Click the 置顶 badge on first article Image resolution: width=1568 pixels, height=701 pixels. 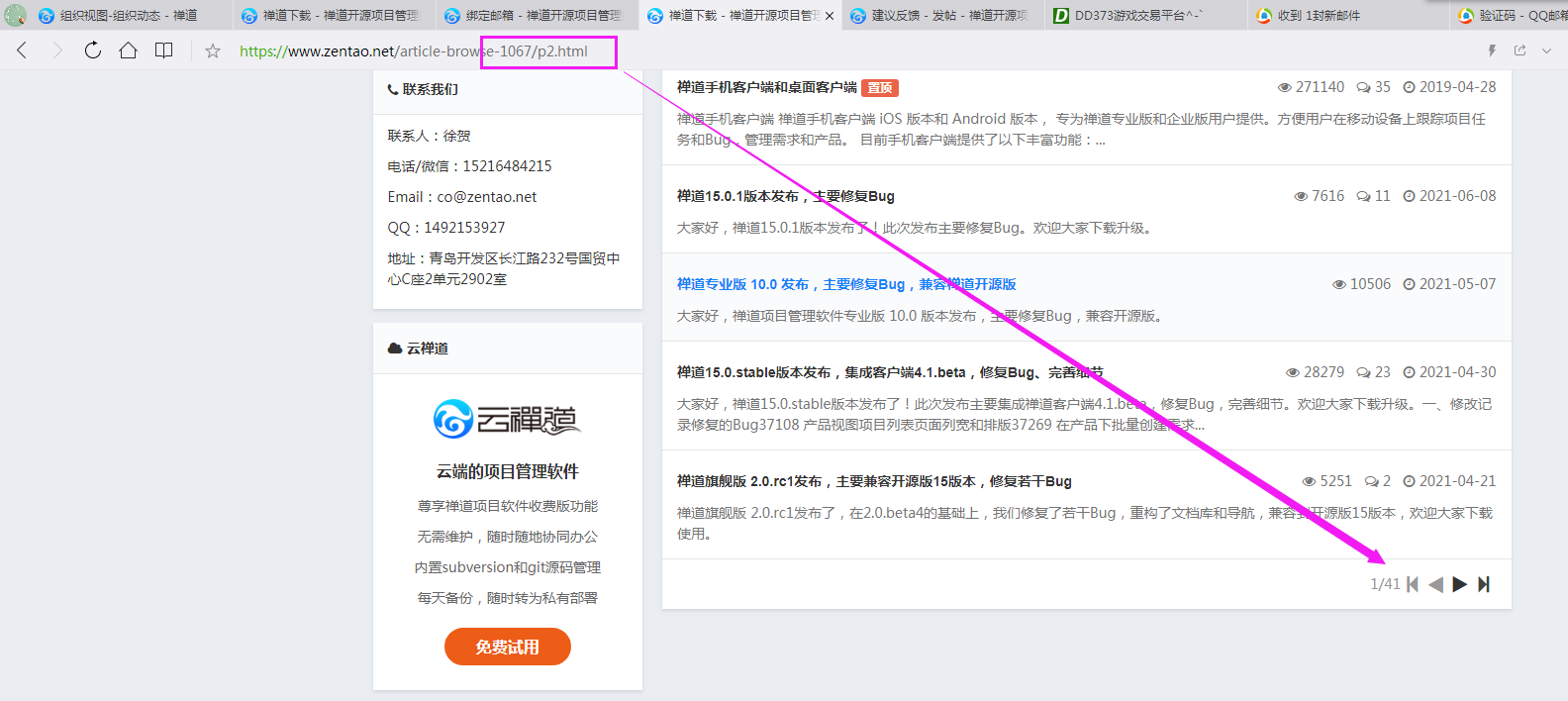tap(880, 87)
